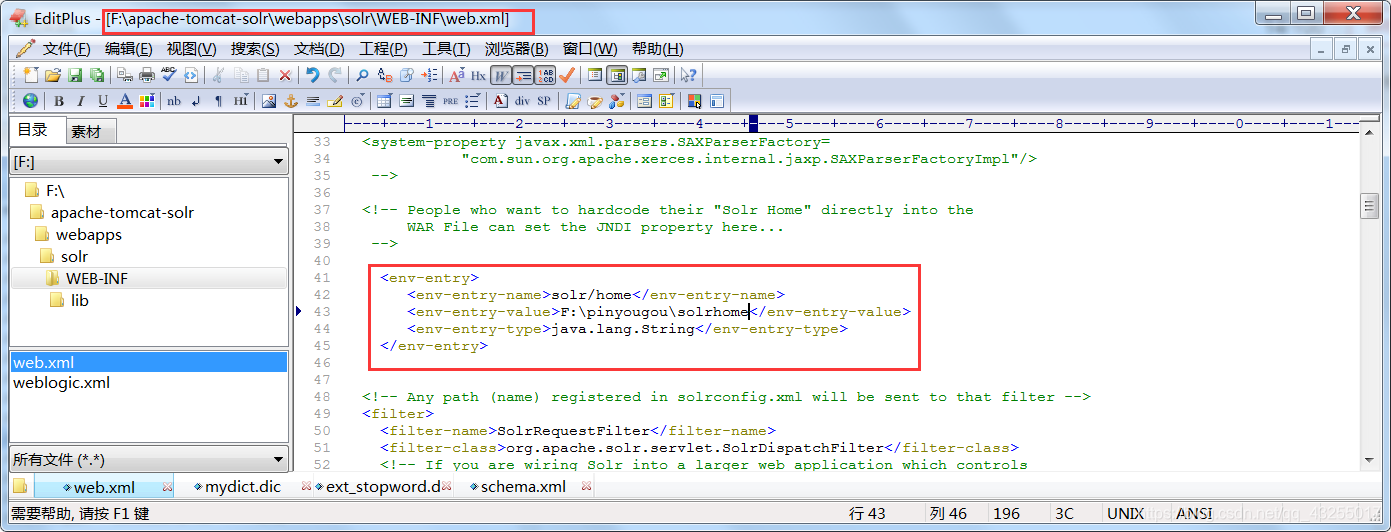Click the Open file folder icon
The image size is (1391, 532).
(x=53, y=75)
